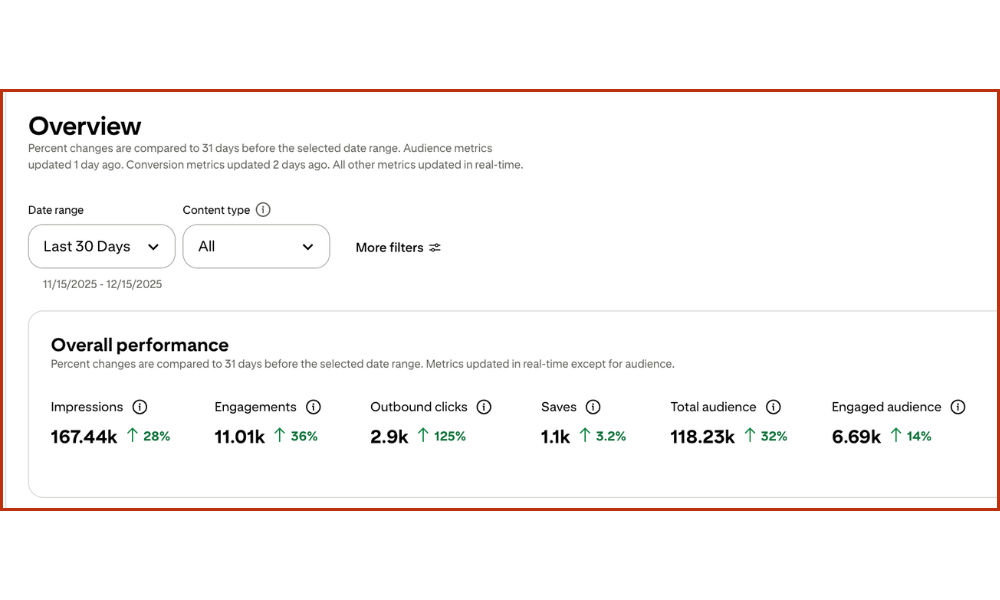Select the Overall performance section title
Image resolution: width=1000 pixels, height=600 pixels.
[x=139, y=345]
